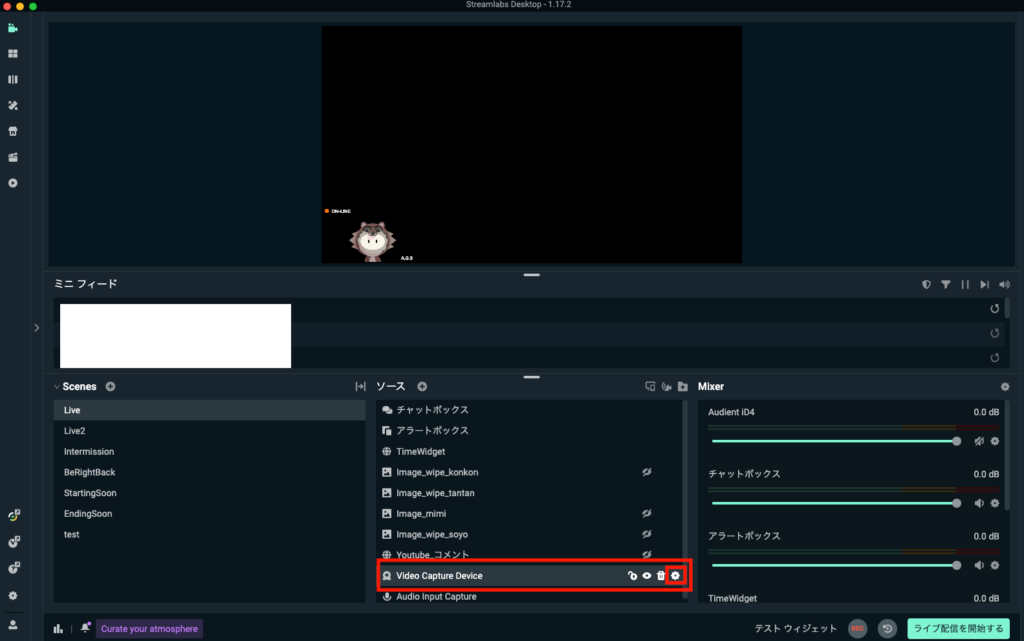Click the Curate your atmosphere button
This screenshot has height=641, width=1024.
149,628
